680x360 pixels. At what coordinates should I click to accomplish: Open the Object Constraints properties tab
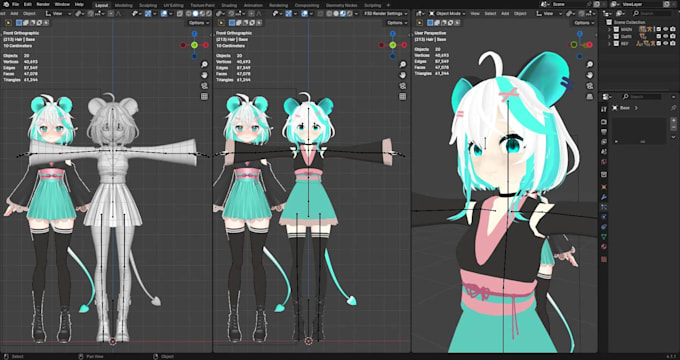604,227
